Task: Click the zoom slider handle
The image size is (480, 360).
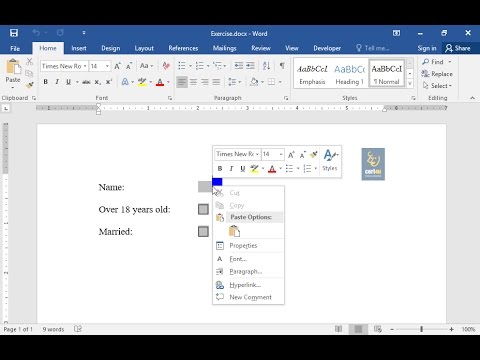Action: (421, 329)
